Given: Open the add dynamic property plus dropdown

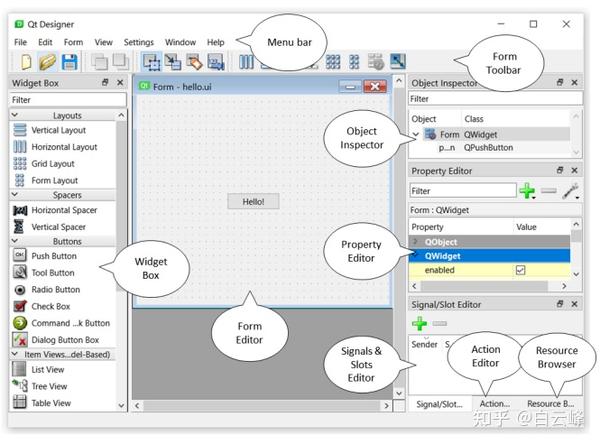Looking at the screenshot, I should [x=528, y=191].
